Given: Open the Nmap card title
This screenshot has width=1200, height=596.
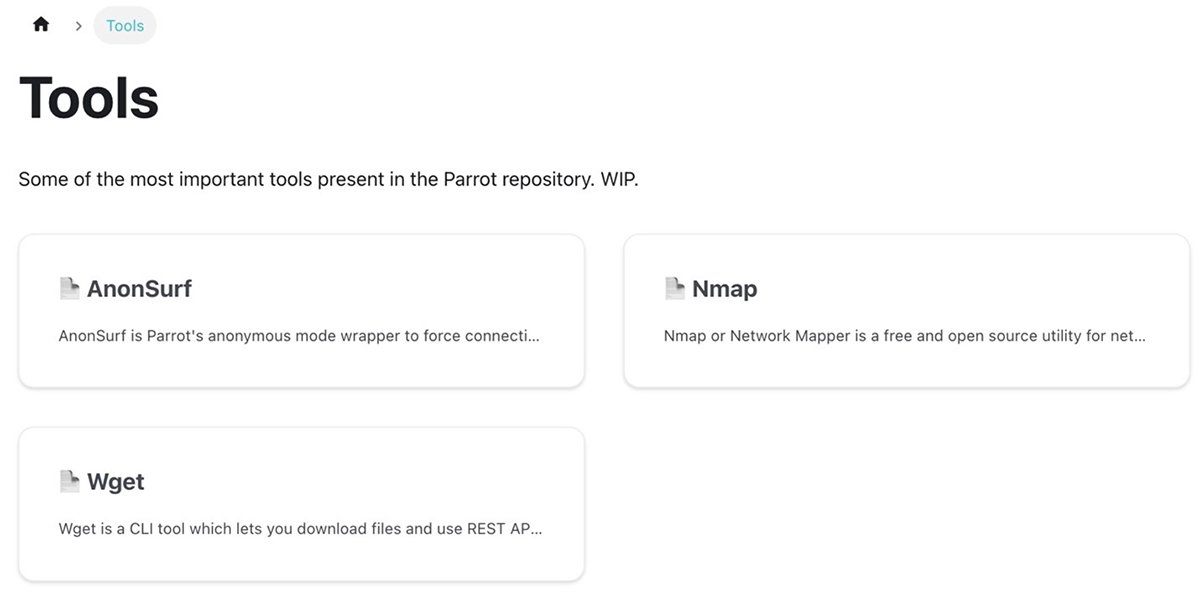Looking at the screenshot, I should click(x=724, y=289).
